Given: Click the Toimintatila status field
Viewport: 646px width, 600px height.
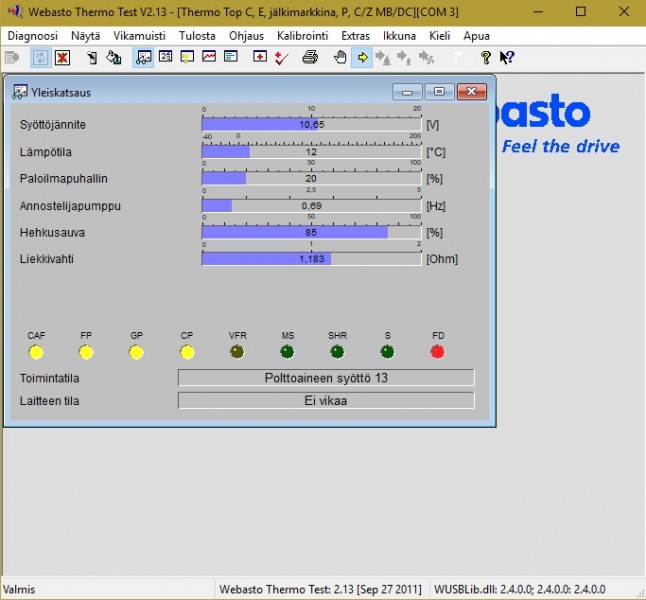Looking at the screenshot, I should point(325,378).
